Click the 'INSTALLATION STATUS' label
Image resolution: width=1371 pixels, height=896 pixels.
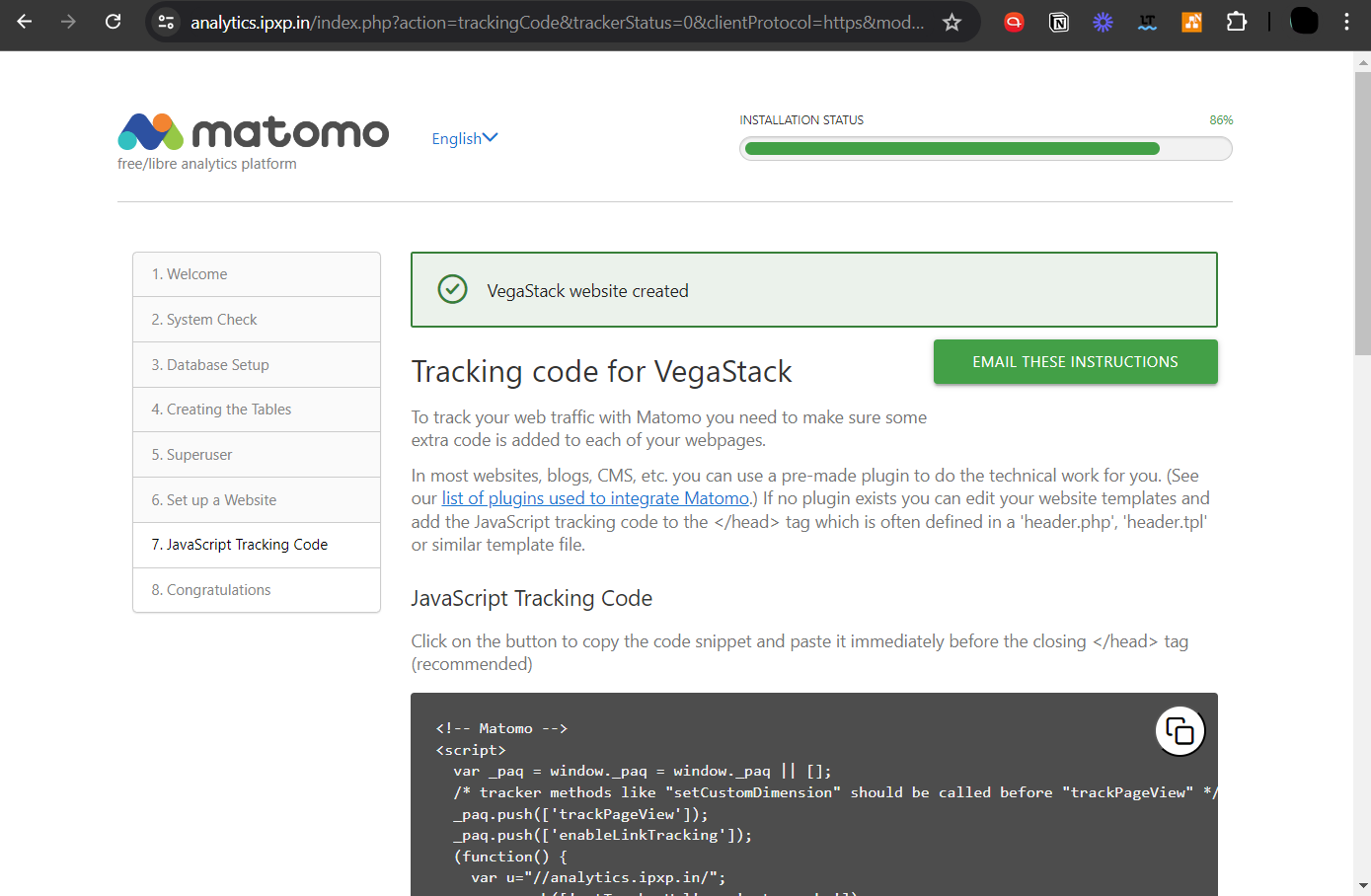801,120
